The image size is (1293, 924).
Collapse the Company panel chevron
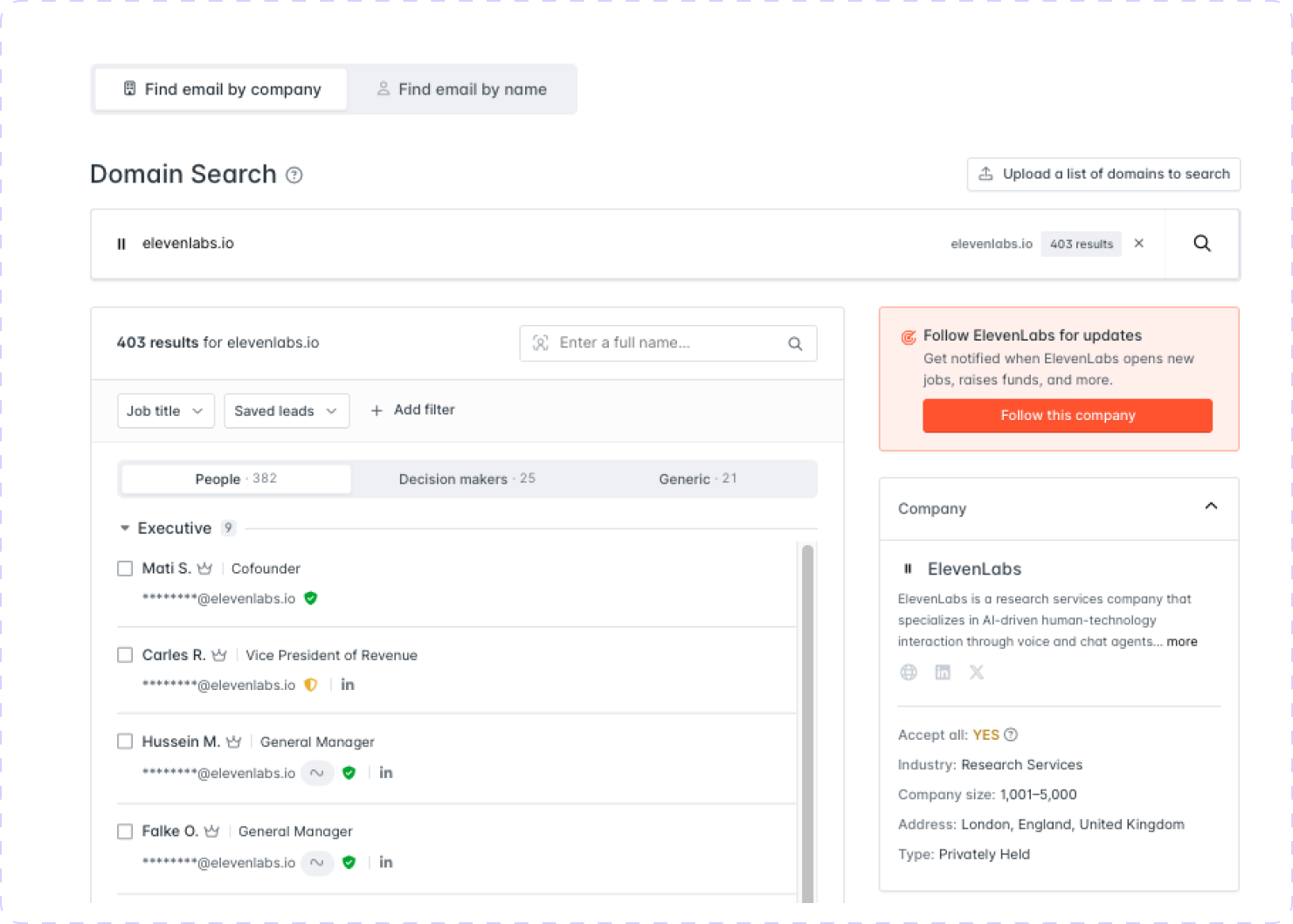[x=1211, y=507]
